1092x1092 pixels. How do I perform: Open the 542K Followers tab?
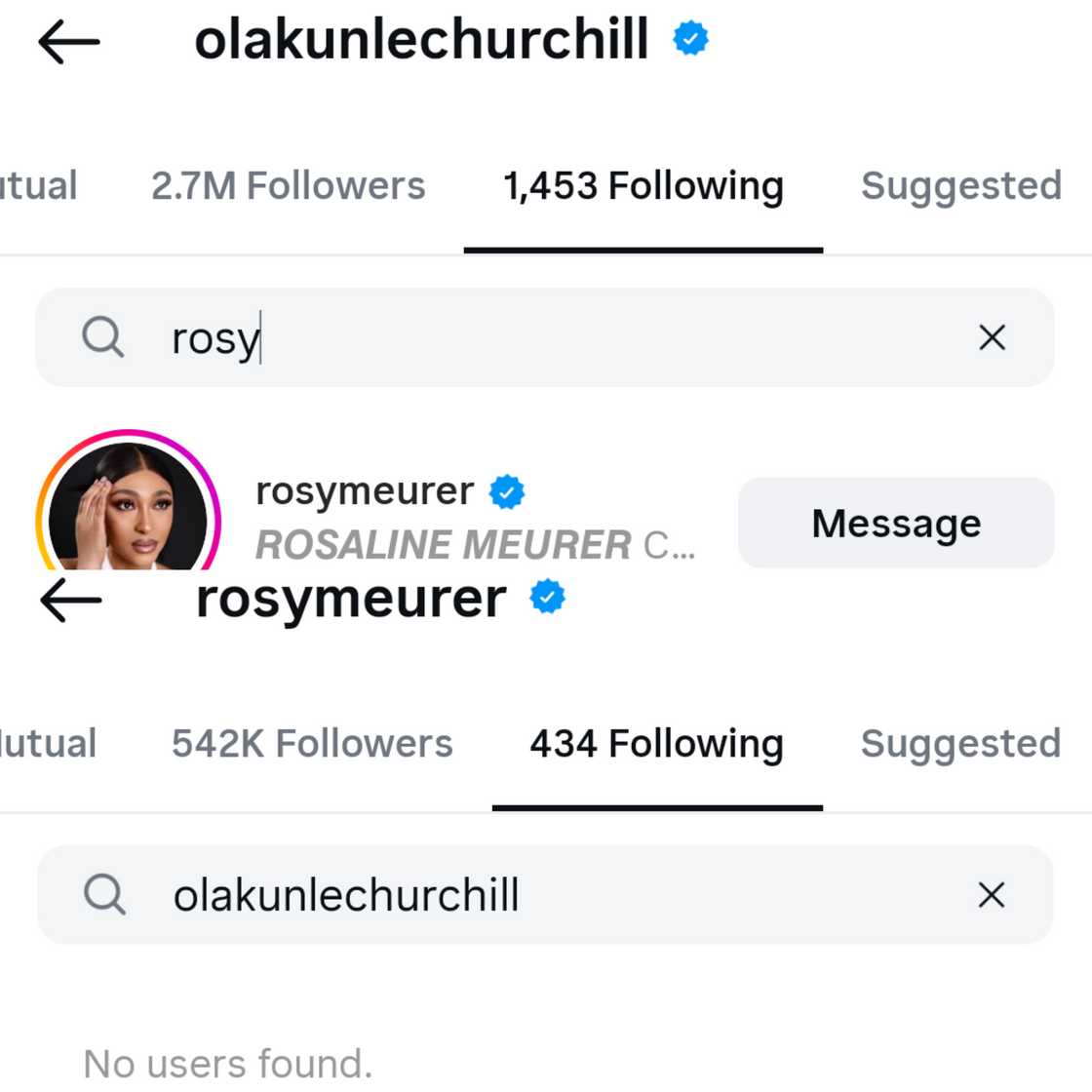[311, 744]
